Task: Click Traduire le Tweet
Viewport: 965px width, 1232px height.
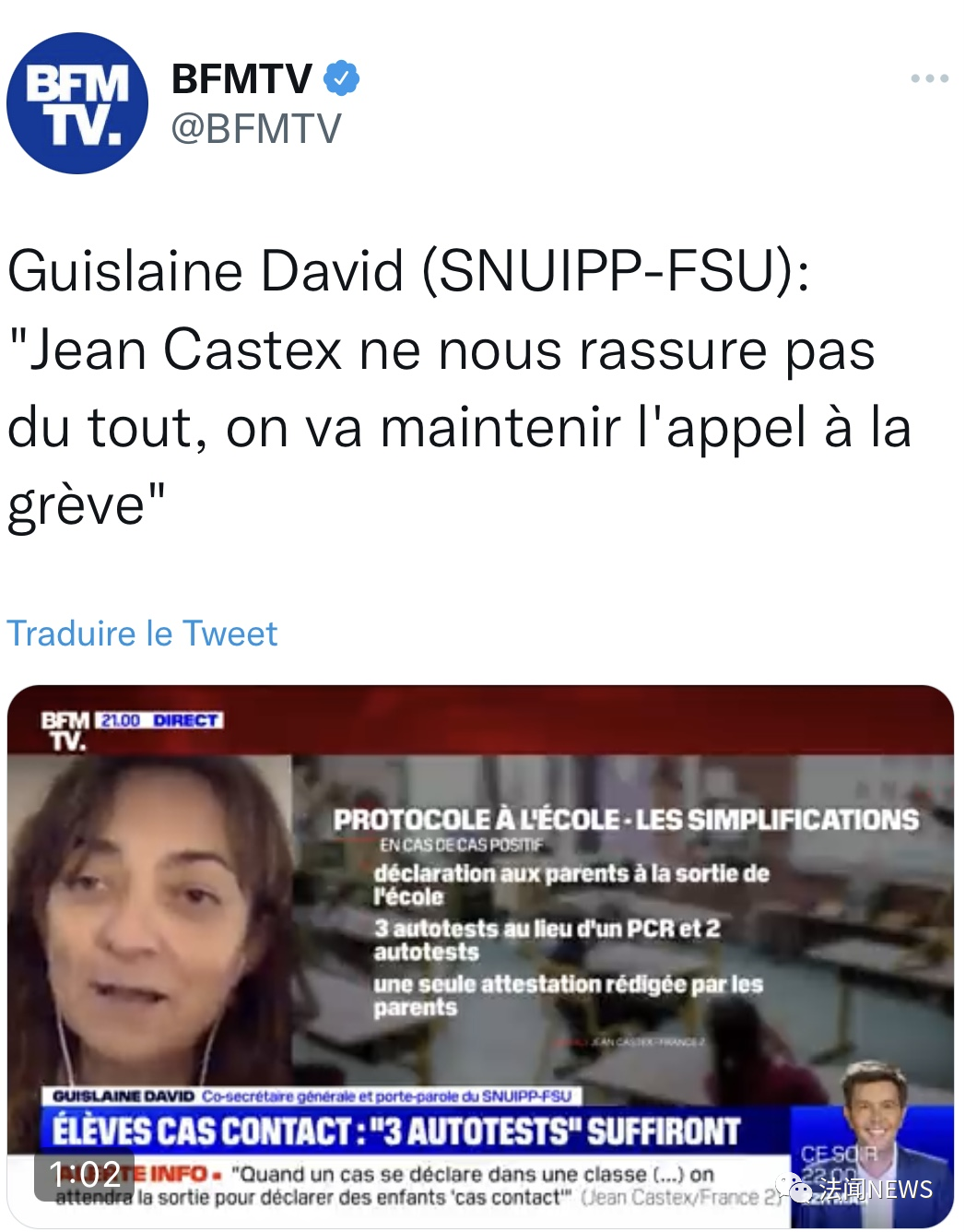Action: coord(142,634)
